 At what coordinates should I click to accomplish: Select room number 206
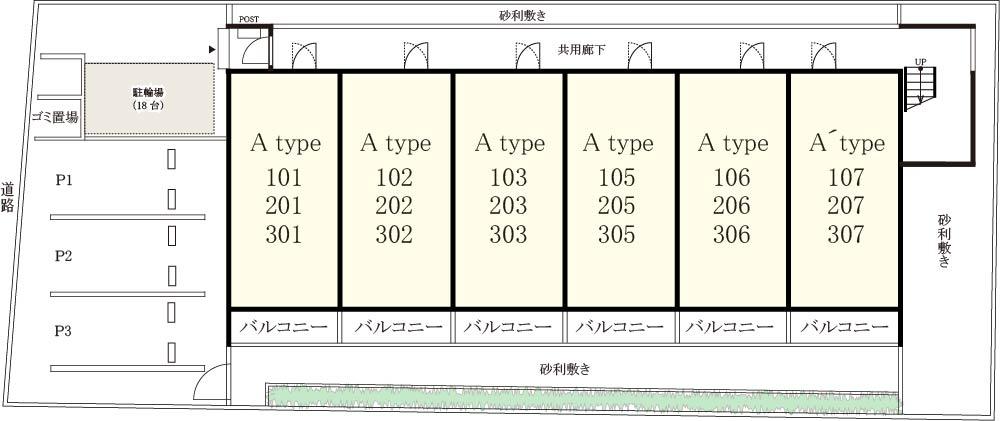732,206
